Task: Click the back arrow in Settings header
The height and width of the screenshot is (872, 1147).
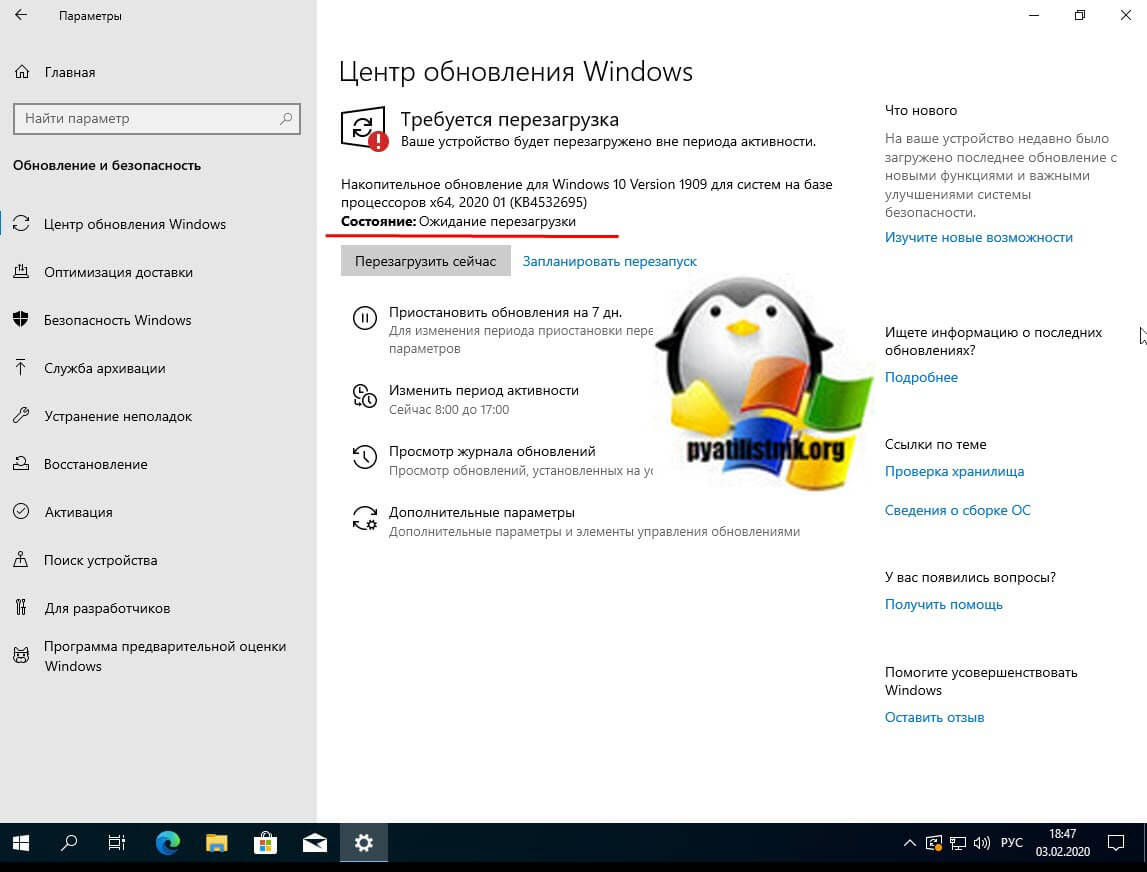Action: pyautogui.click(x=22, y=16)
